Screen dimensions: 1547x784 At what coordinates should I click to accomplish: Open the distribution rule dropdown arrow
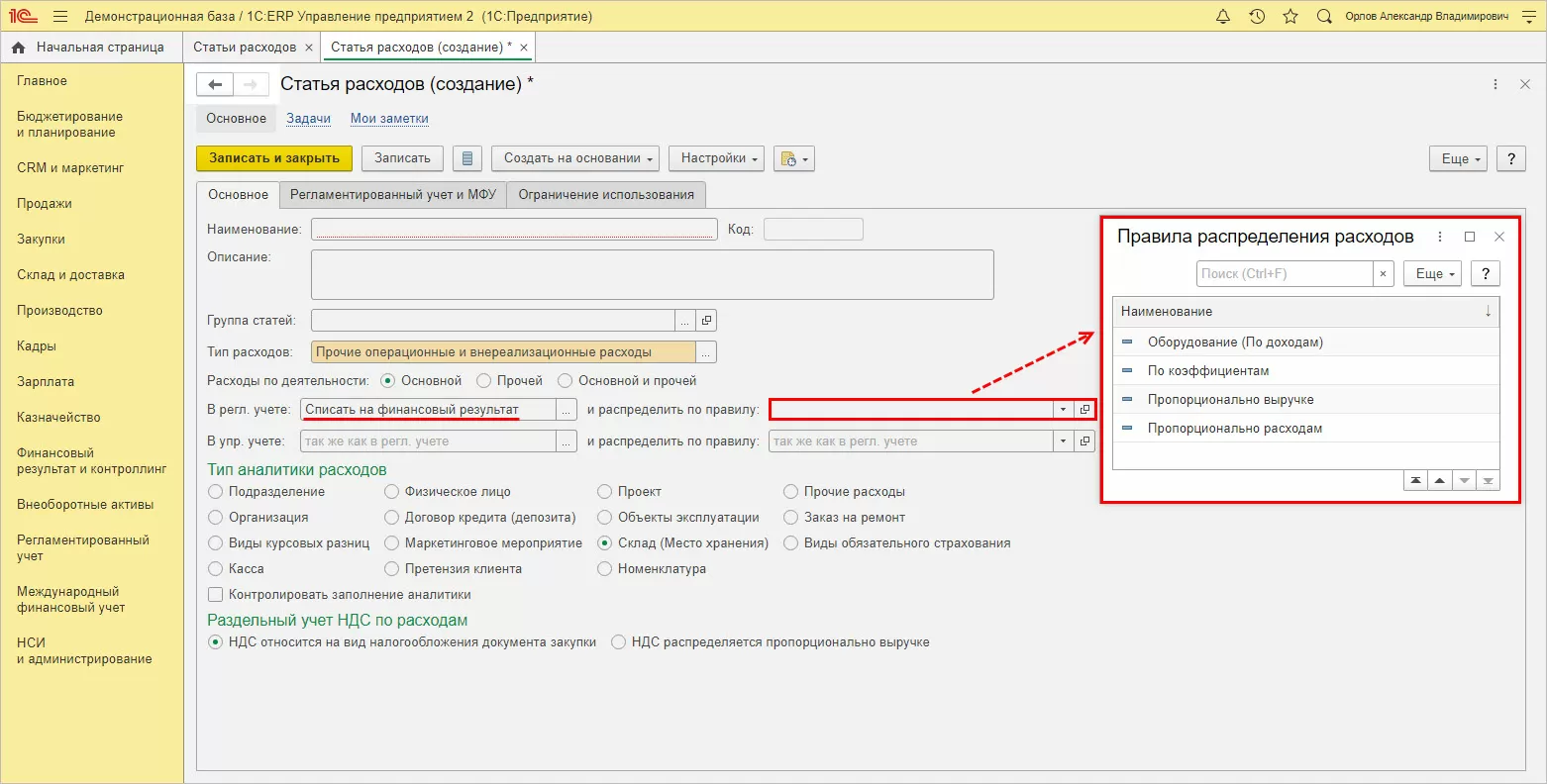1063,410
